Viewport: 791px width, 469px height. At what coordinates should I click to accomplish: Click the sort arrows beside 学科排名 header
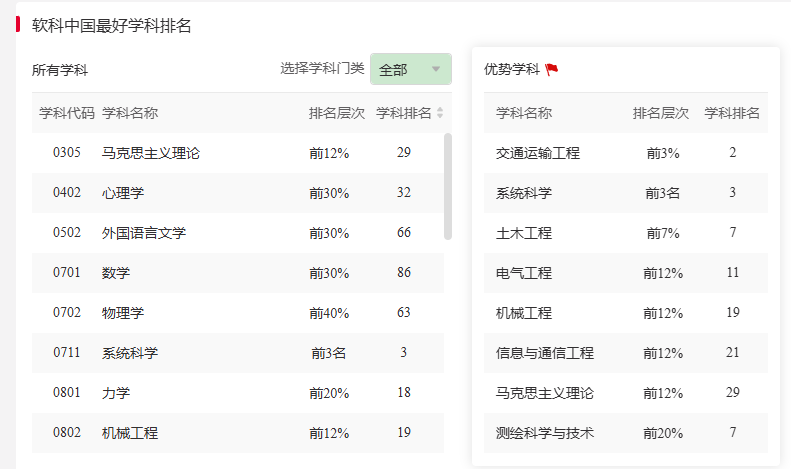(x=440, y=113)
